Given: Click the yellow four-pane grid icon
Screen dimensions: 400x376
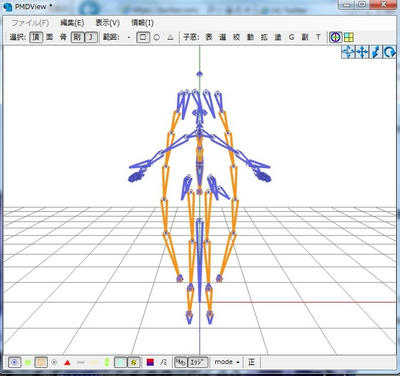Looking at the screenshot, I should (x=349, y=37).
